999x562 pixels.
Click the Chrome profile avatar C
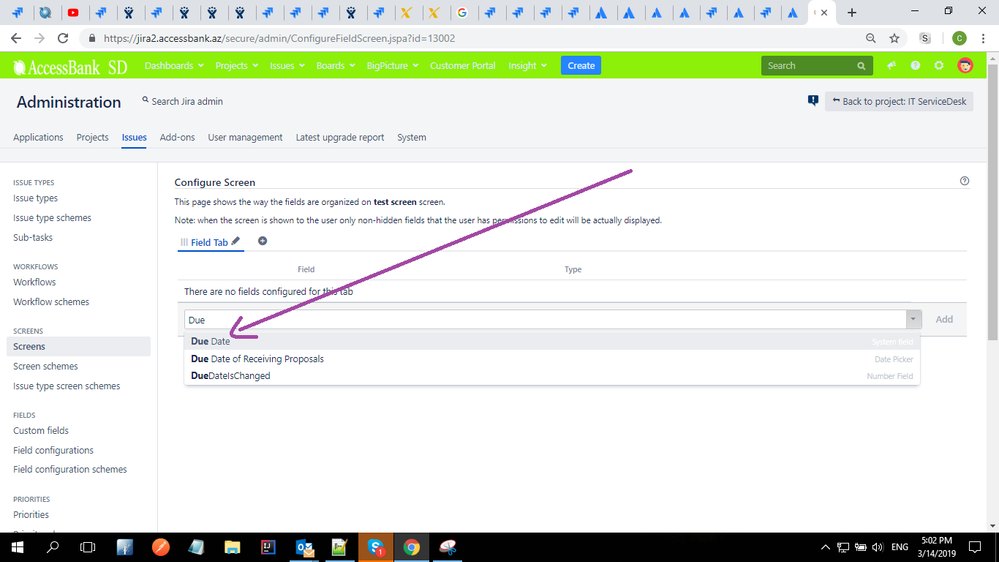click(x=959, y=38)
